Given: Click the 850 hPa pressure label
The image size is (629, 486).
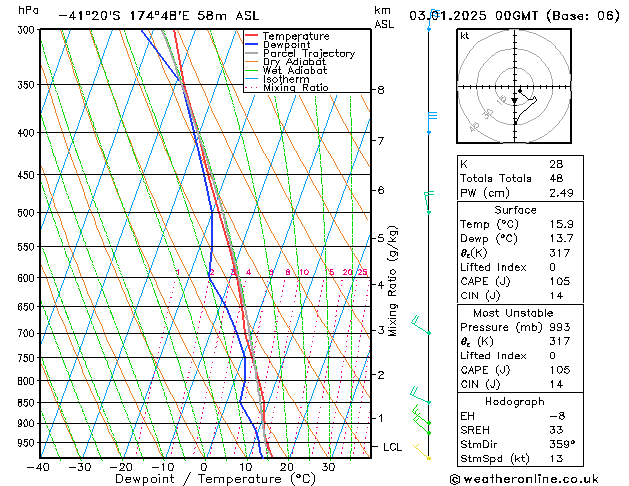Looking at the screenshot, I should 28,403.
